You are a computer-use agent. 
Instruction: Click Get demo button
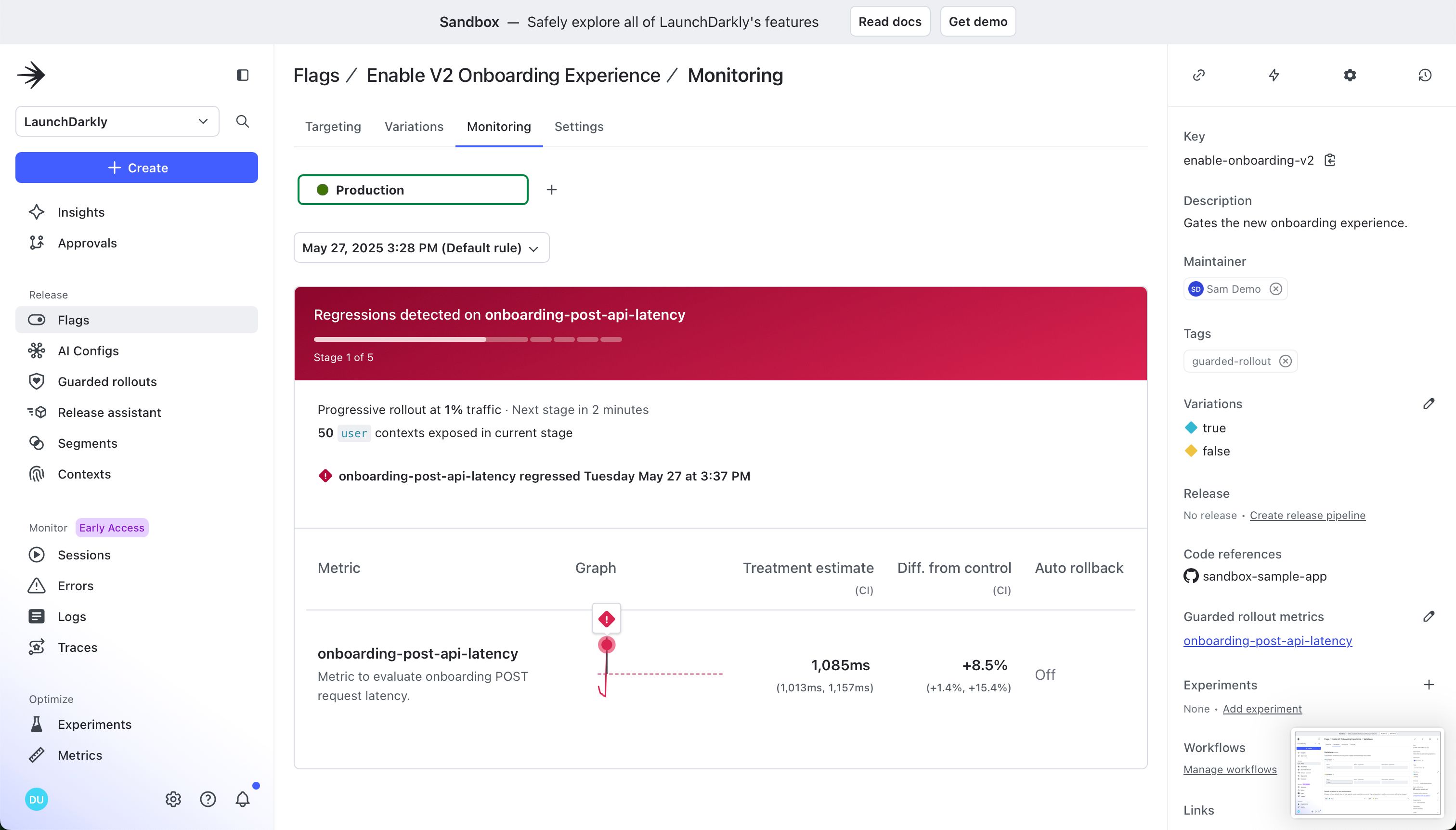pyautogui.click(x=978, y=22)
